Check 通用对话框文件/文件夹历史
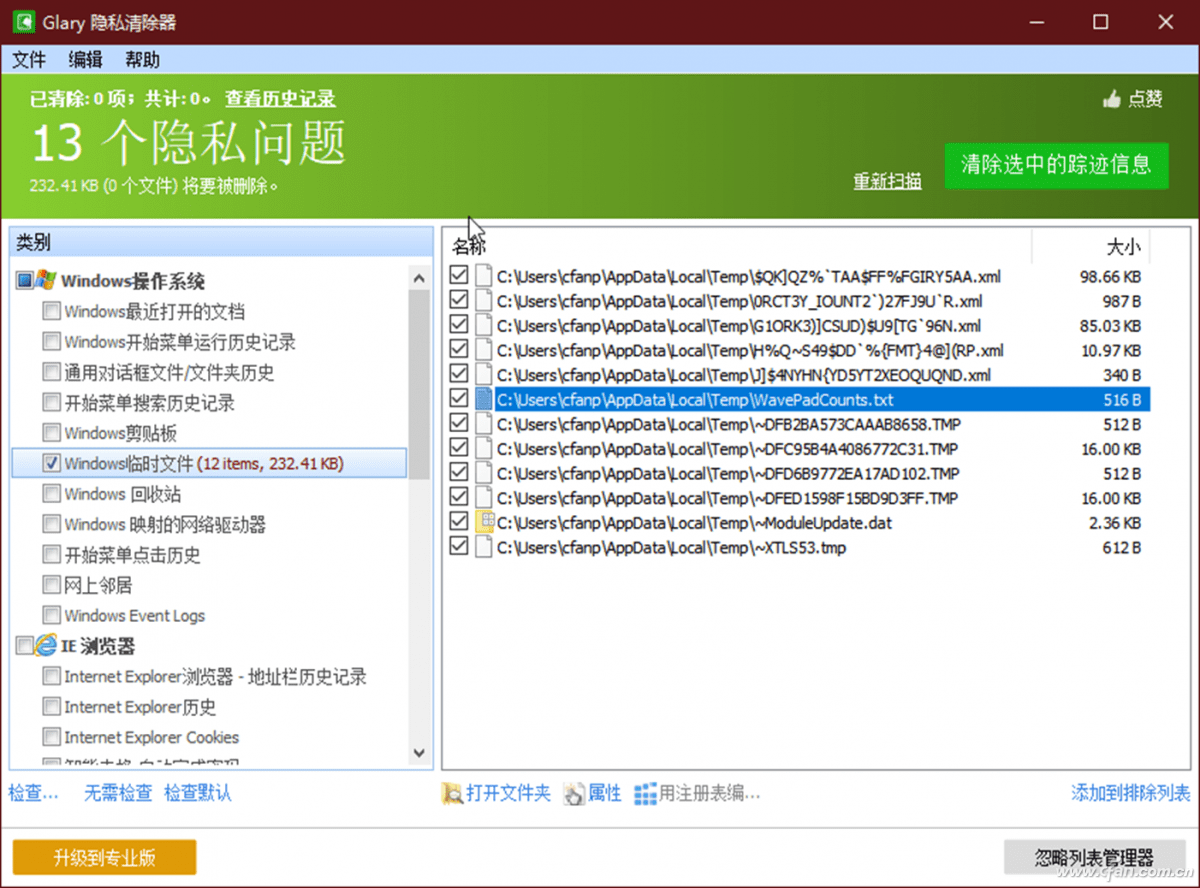This screenshot has height=888, width=1200. click(51, 373)
